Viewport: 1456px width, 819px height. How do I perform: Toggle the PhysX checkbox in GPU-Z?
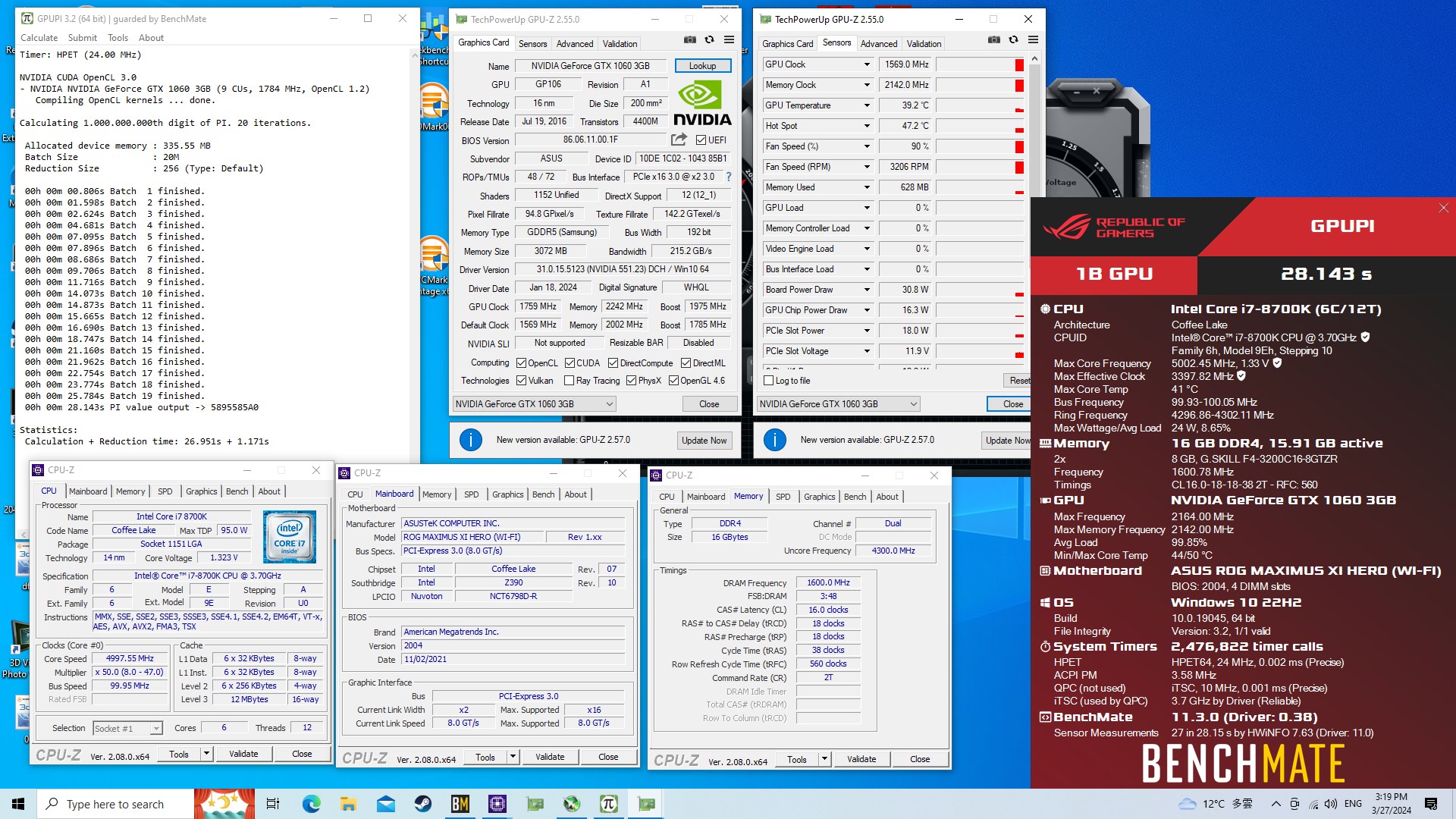[631, 381]
